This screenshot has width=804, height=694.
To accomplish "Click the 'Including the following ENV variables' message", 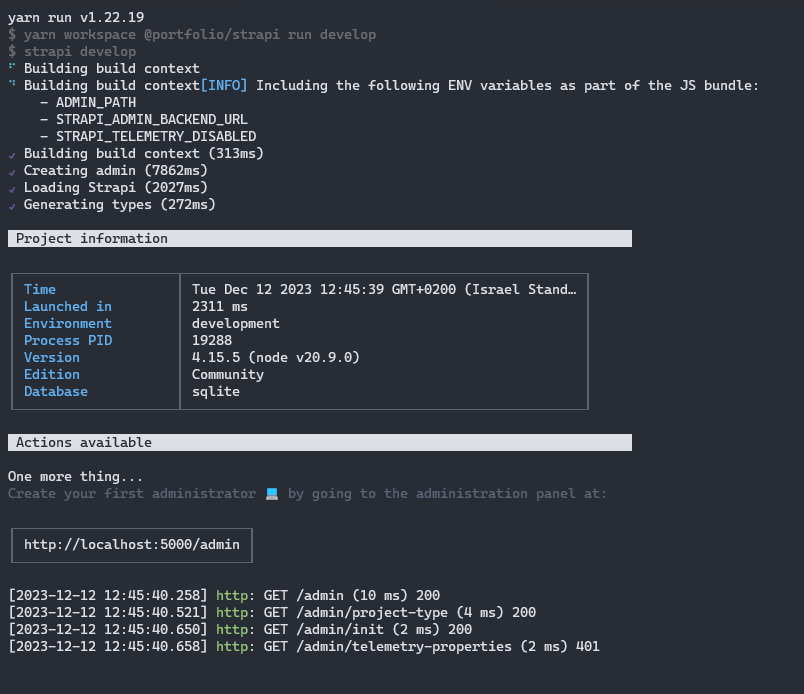I will pos(507,85).
